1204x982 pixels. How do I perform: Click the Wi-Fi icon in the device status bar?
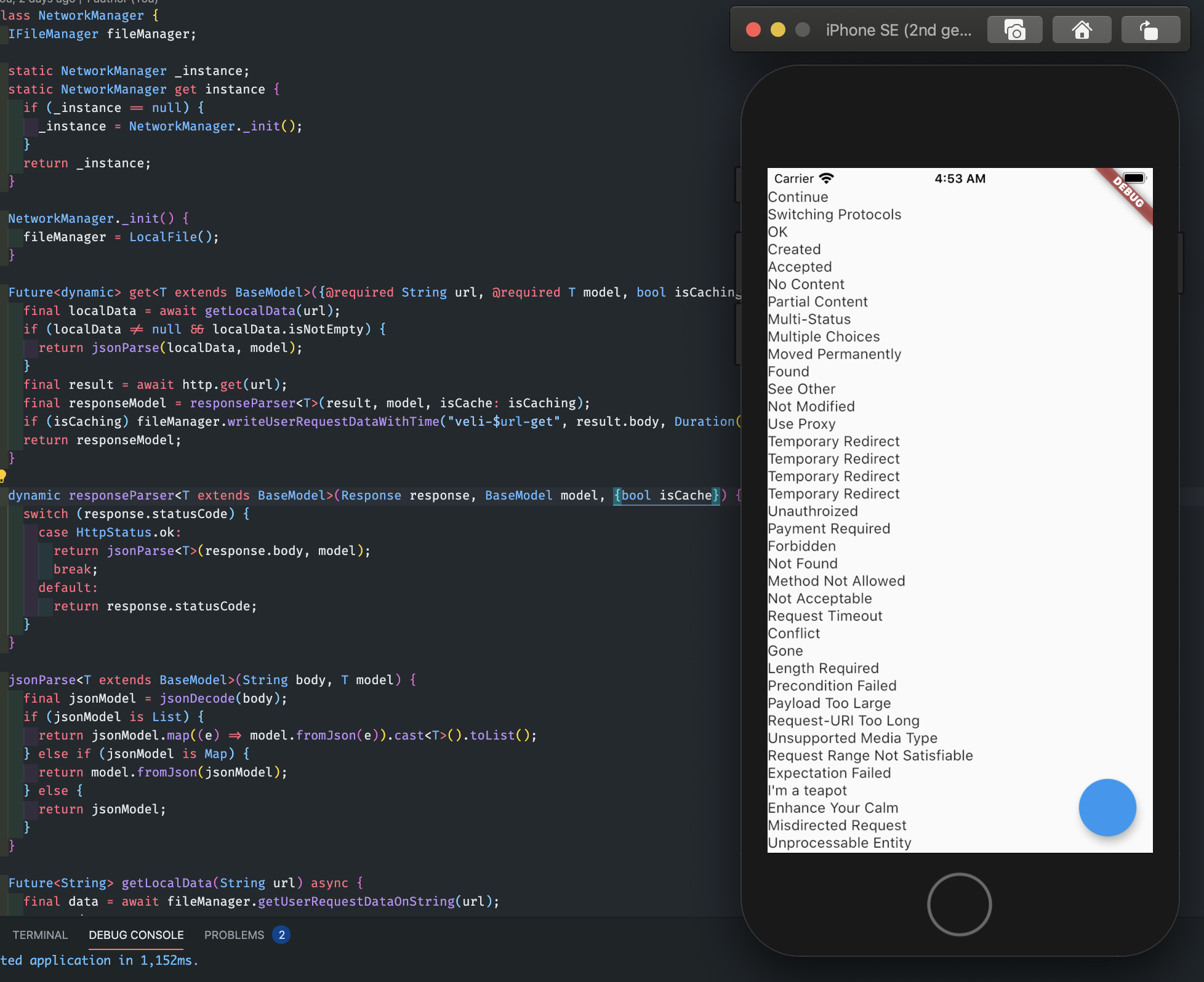(x=828, y=178)
